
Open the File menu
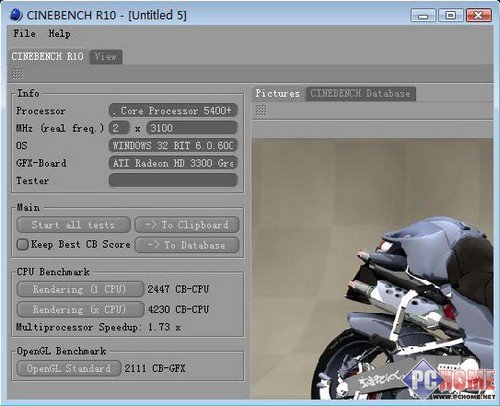(24, 33)
